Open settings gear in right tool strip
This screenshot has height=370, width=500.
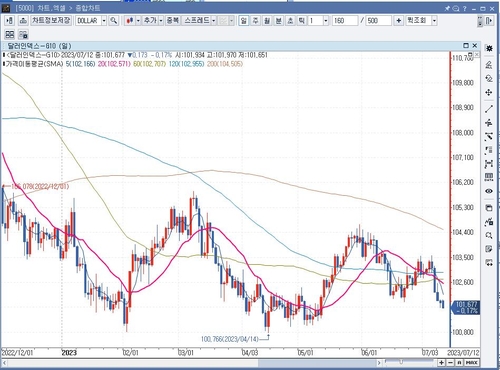point(489,49)
